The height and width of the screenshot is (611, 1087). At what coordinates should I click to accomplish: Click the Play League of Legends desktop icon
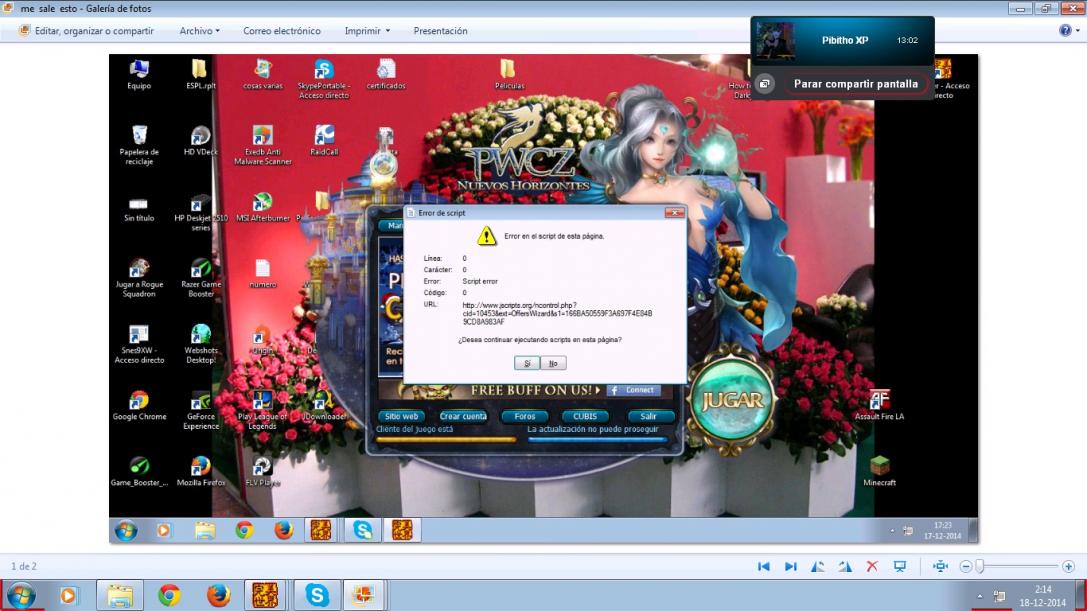point(263,411)
